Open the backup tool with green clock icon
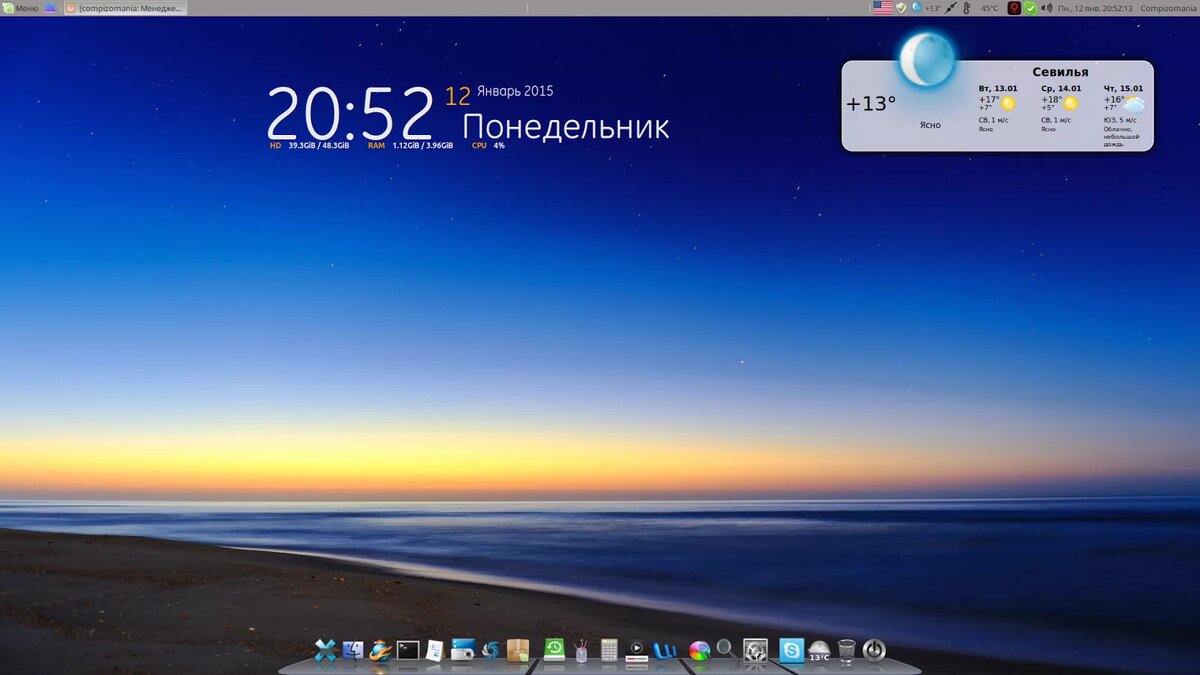The width and height of the screenshot is (1200, 675). 554,650
